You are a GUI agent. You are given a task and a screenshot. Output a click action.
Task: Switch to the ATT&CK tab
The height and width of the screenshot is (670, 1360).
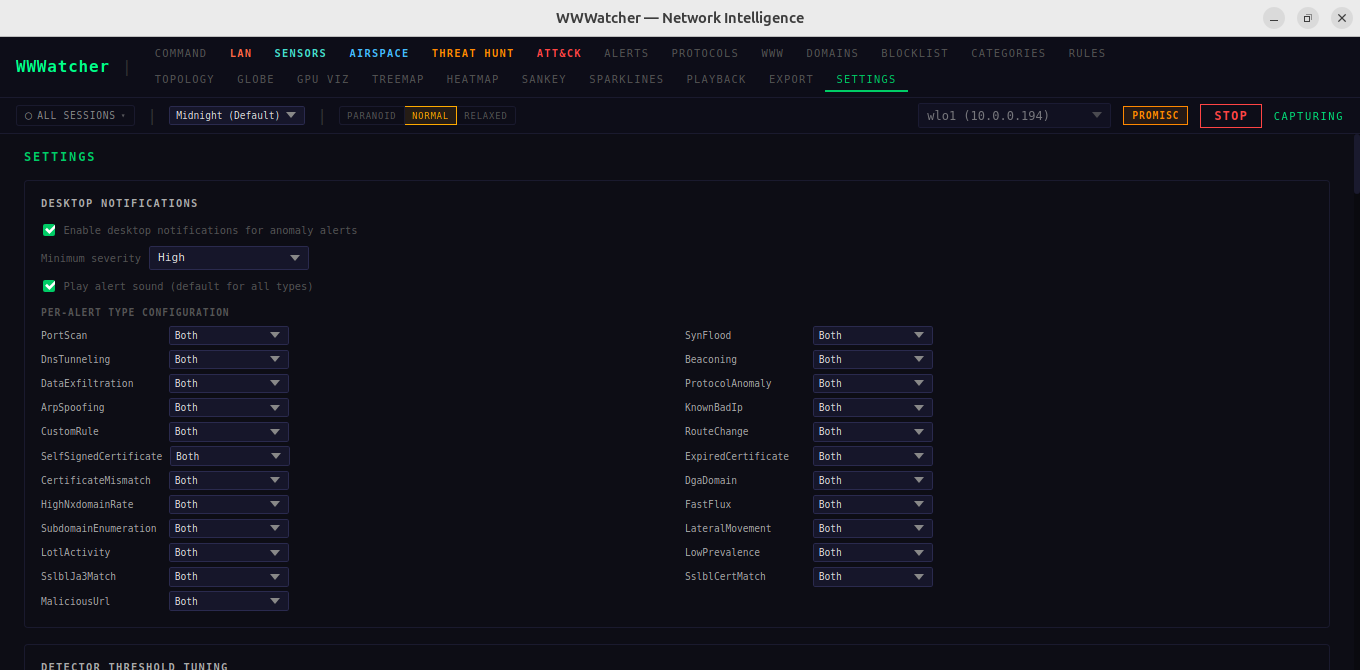pos(559,53)
